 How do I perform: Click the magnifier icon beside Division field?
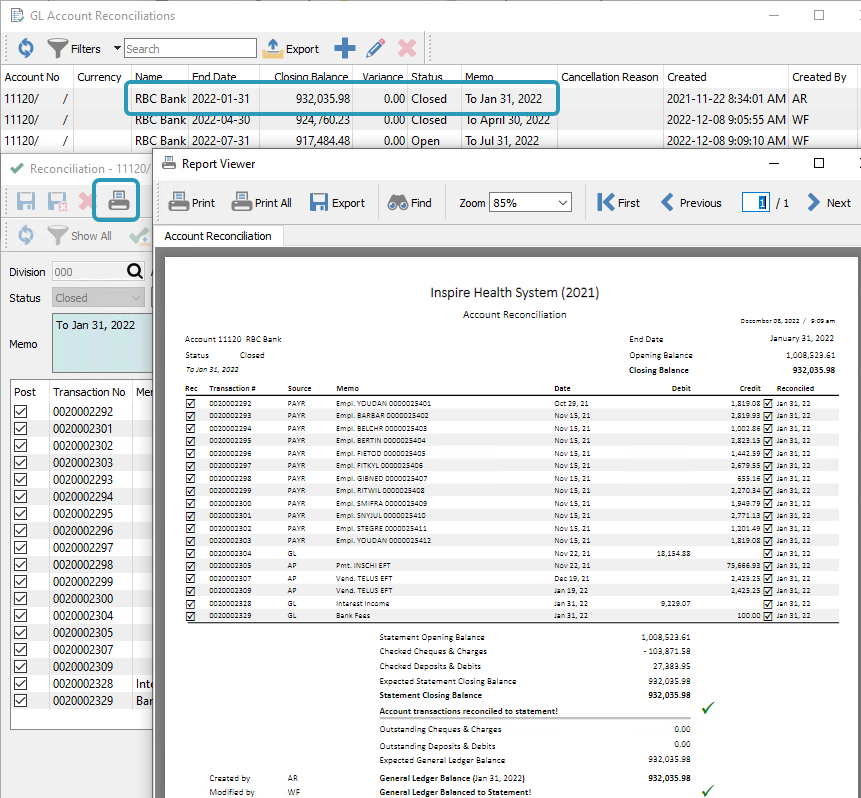135,272
